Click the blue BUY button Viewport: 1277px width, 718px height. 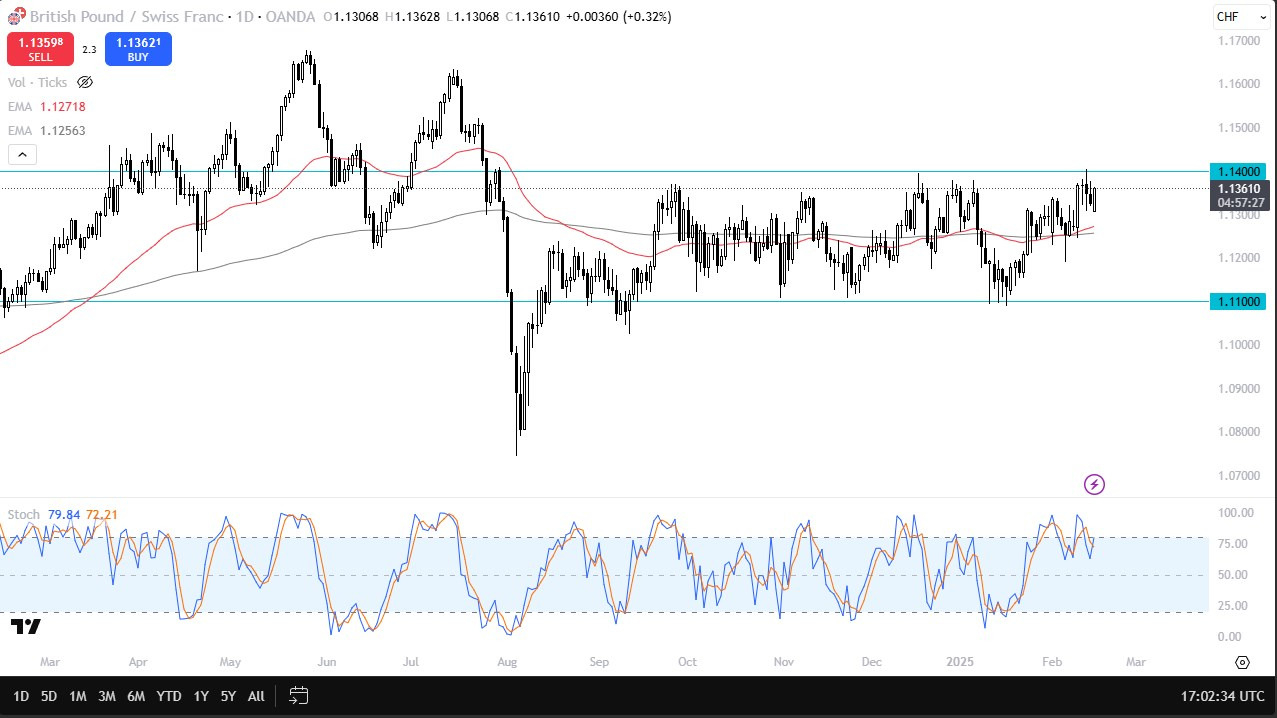(x=137, y=49)
